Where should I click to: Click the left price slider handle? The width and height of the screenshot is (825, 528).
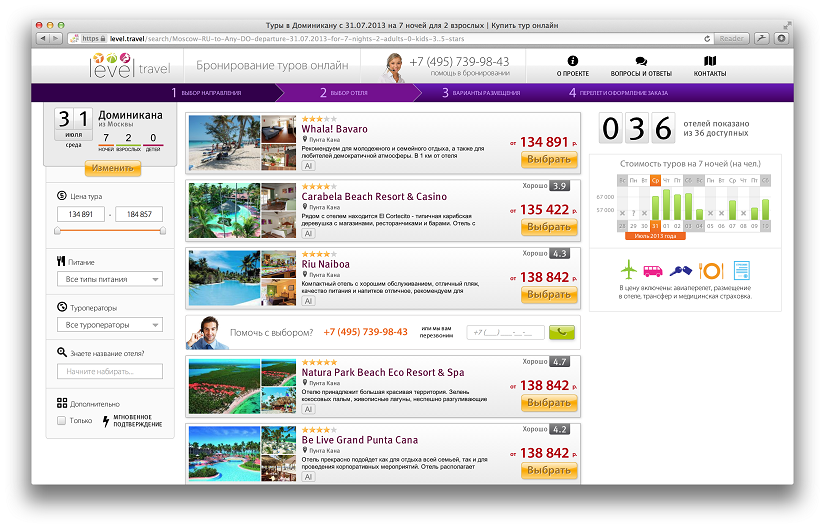pyautogui.click(x=57, y=230)
